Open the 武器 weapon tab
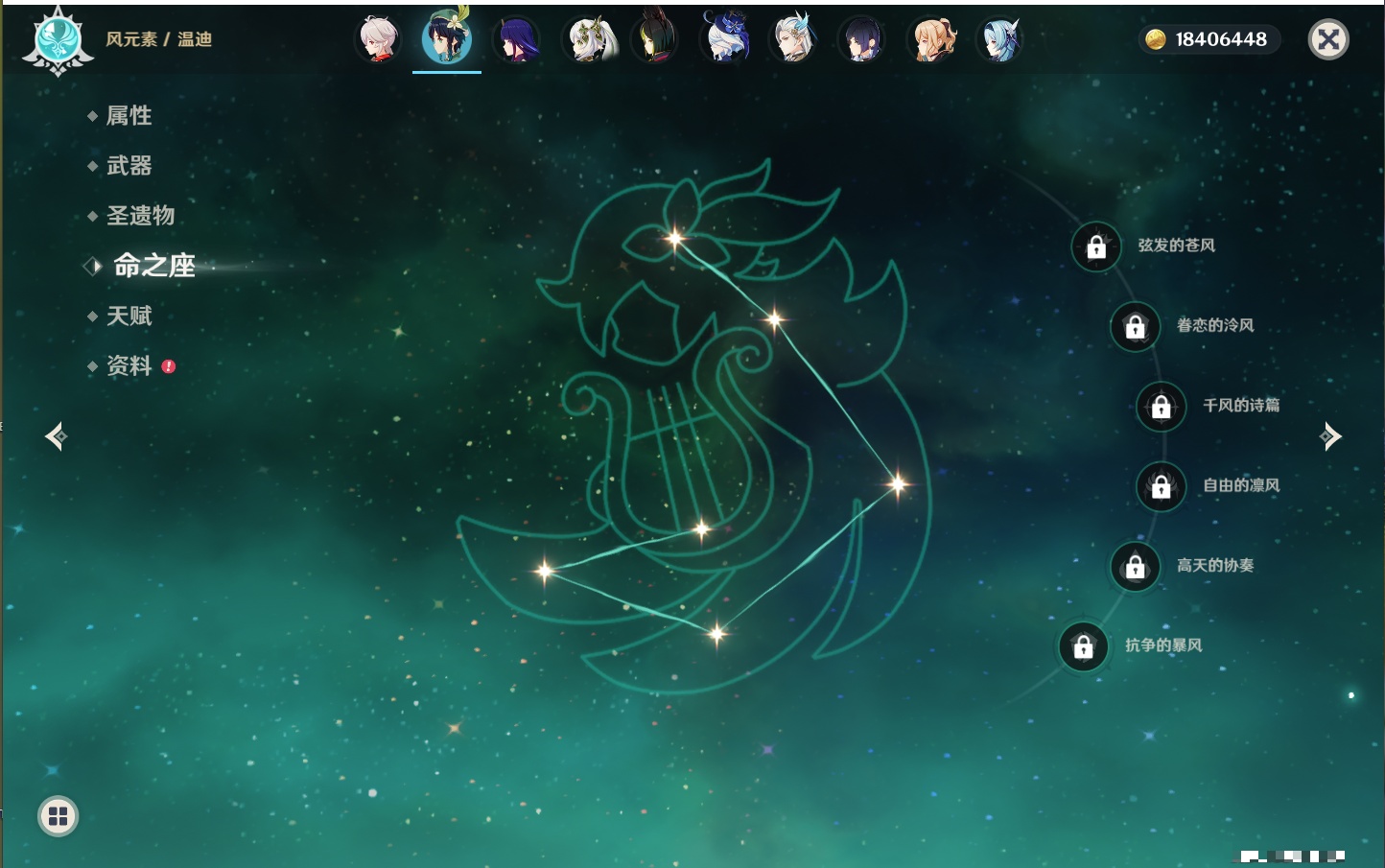1385x868 pixels. (x=129, y=166)
